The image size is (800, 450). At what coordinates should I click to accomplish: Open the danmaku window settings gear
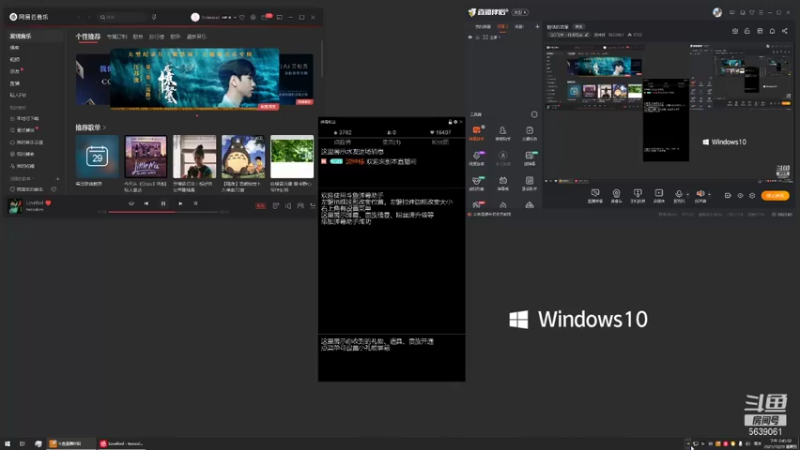click(455, 122)
